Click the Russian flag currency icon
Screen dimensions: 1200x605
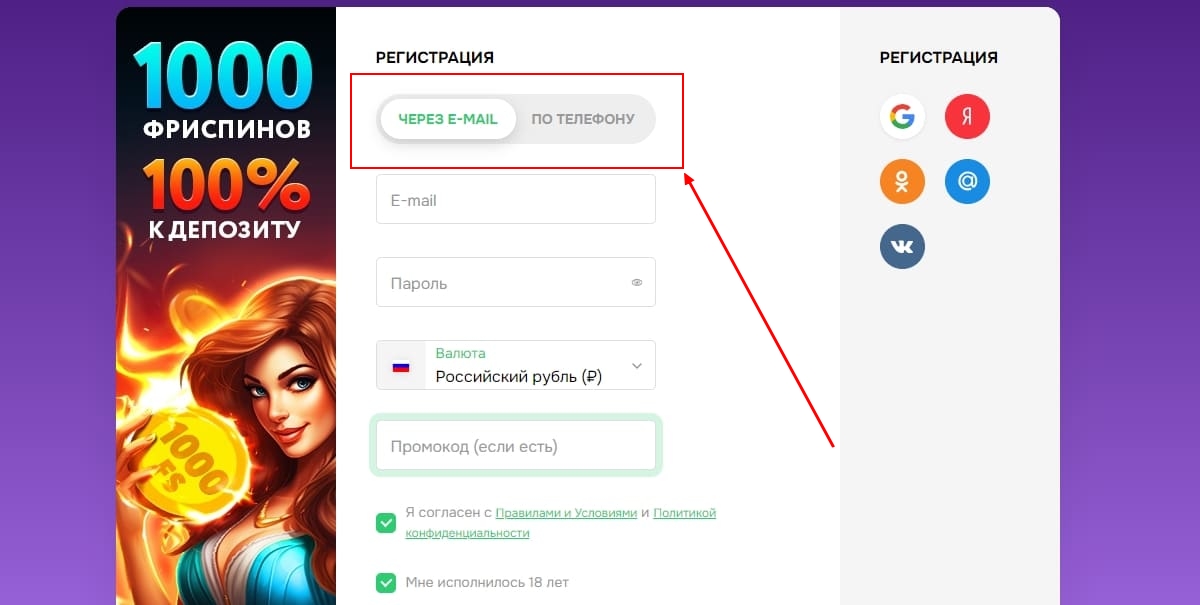coord(401,366)
